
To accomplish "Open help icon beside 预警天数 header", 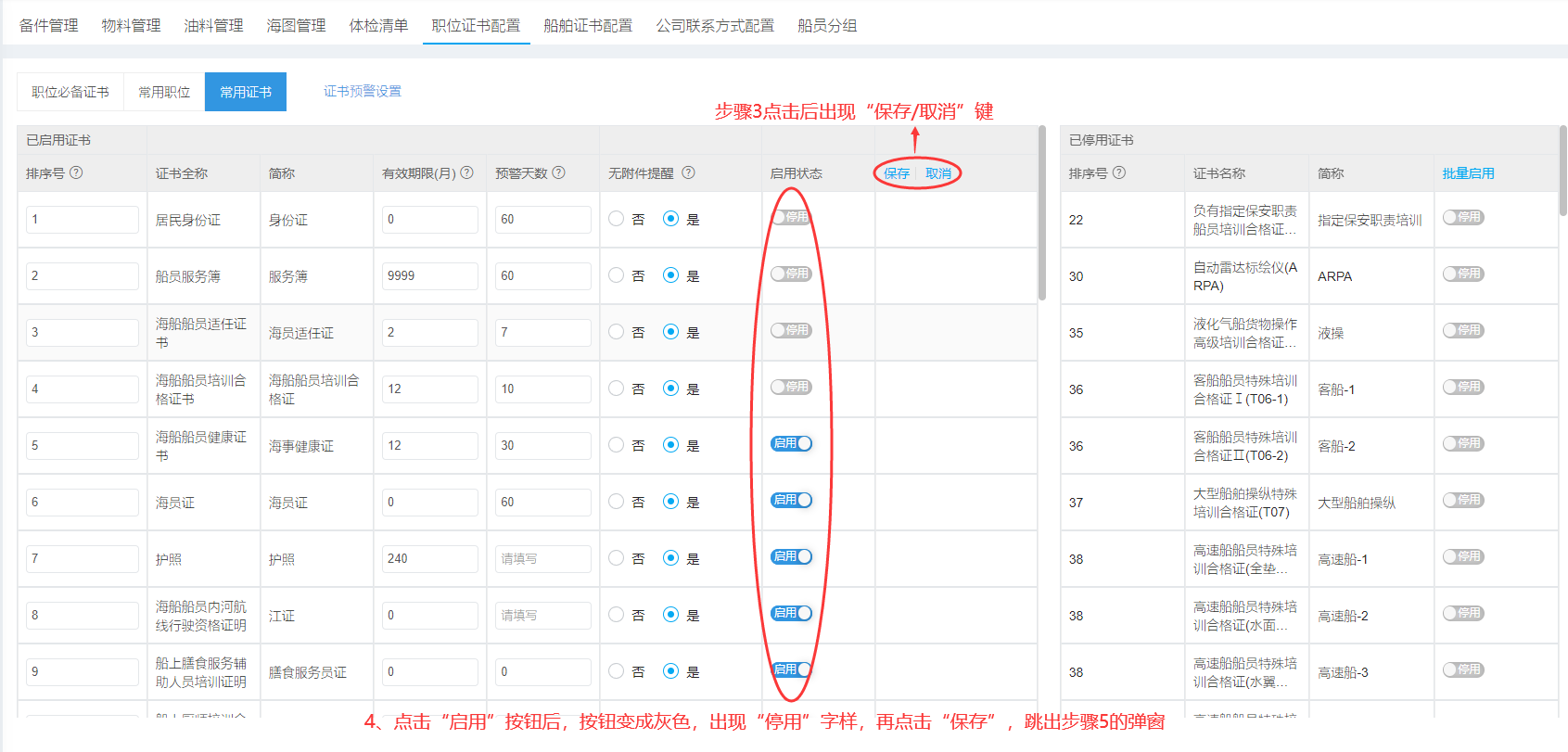I will 558,172.
